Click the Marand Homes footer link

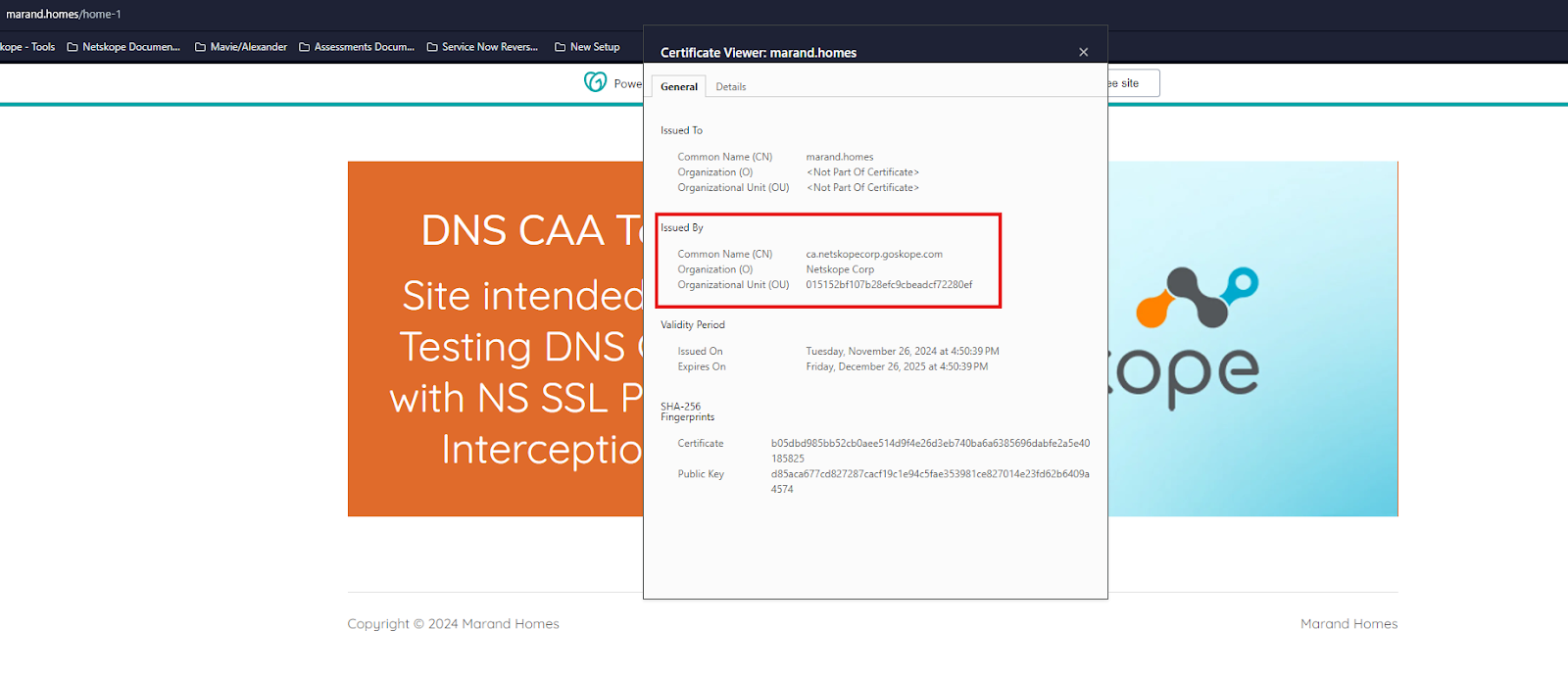point(1348,624)
